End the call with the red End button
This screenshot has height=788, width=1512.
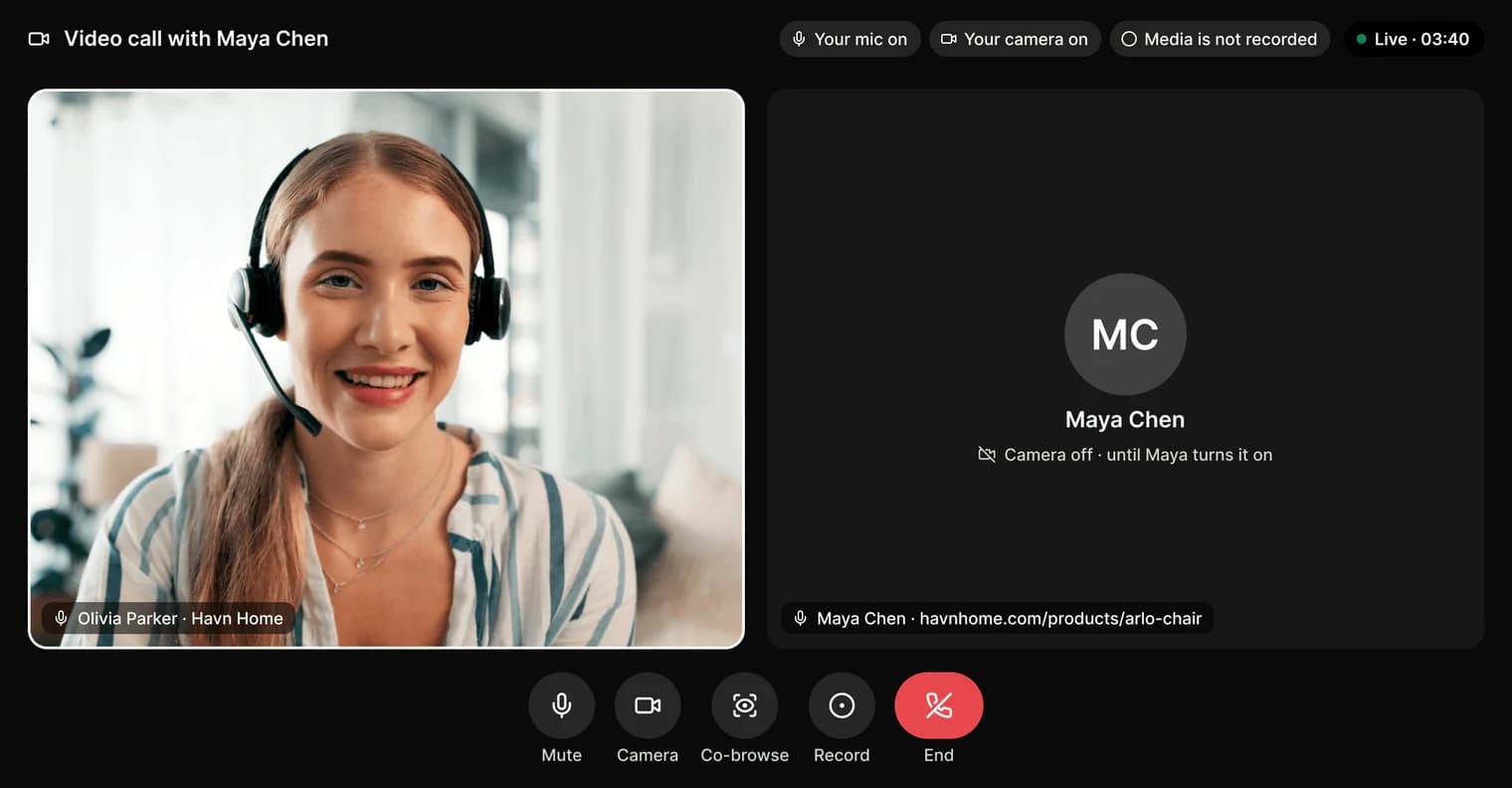[939, 705]
